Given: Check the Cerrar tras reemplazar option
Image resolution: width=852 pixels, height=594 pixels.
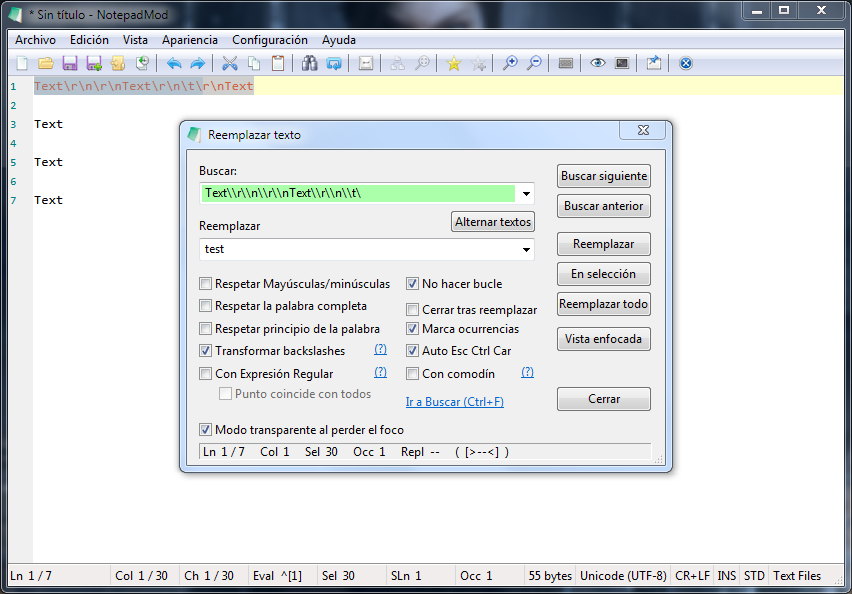Looking at the screenshot, I should [412, 309].
